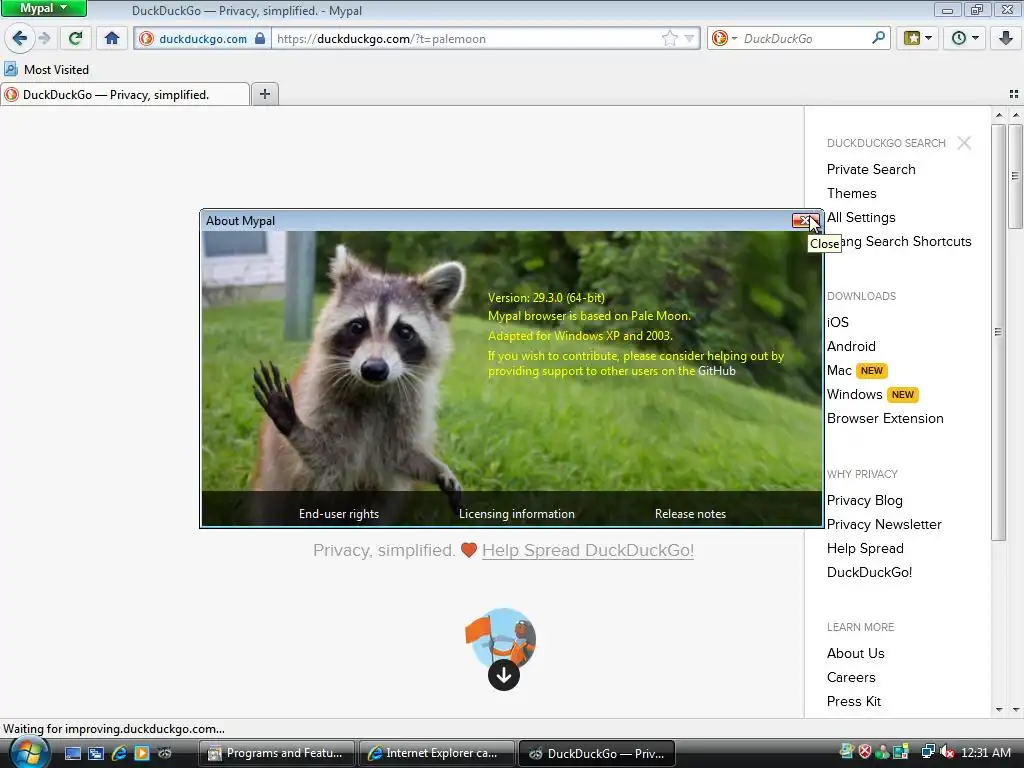
Task: Click the URL address field
Action: (466, 39)
